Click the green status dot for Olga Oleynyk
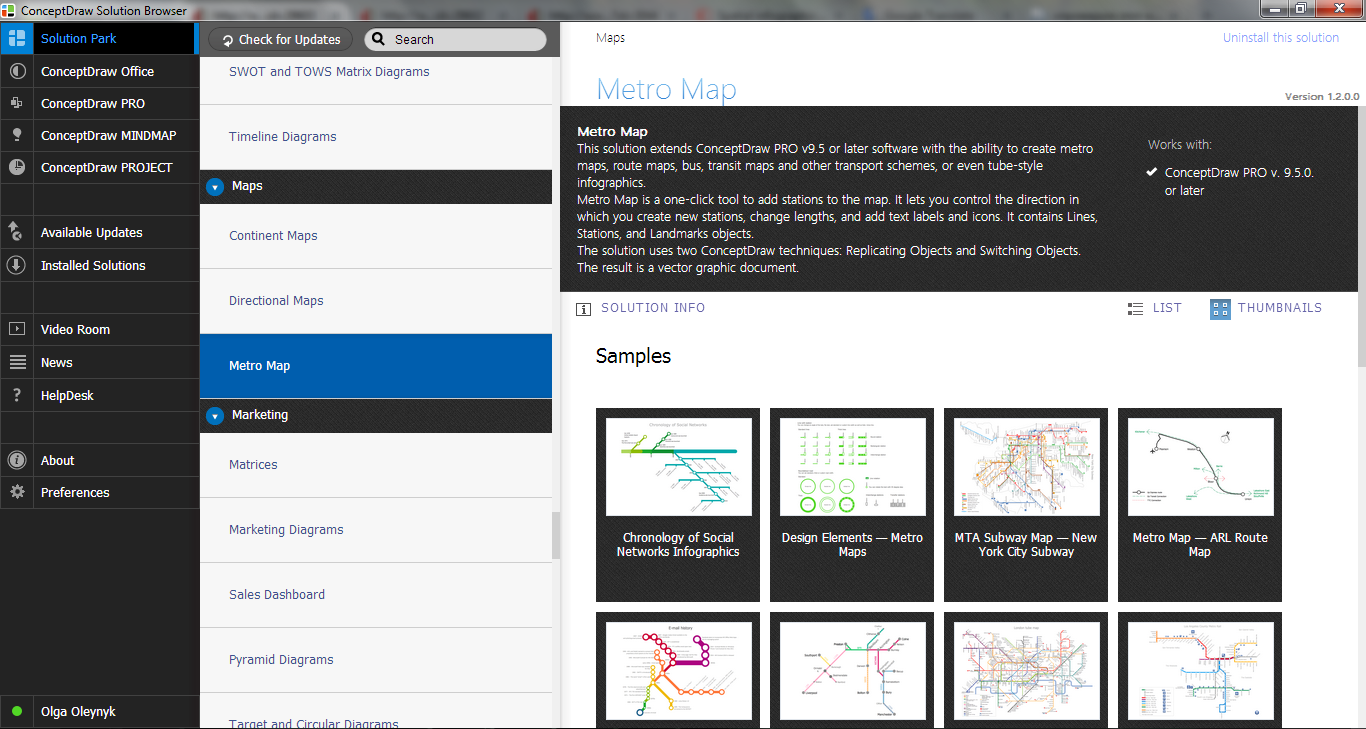The image size is (1366, 729). pyautogui.click(x=17, y=712)
